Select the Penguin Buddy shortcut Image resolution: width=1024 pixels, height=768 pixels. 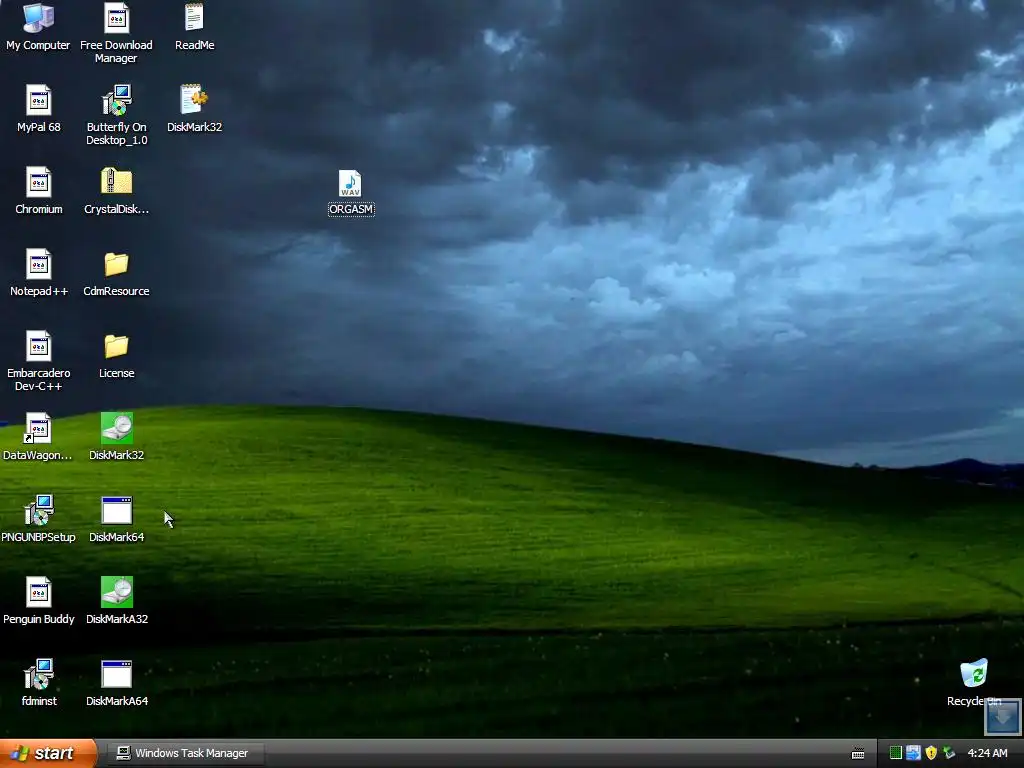39,601
